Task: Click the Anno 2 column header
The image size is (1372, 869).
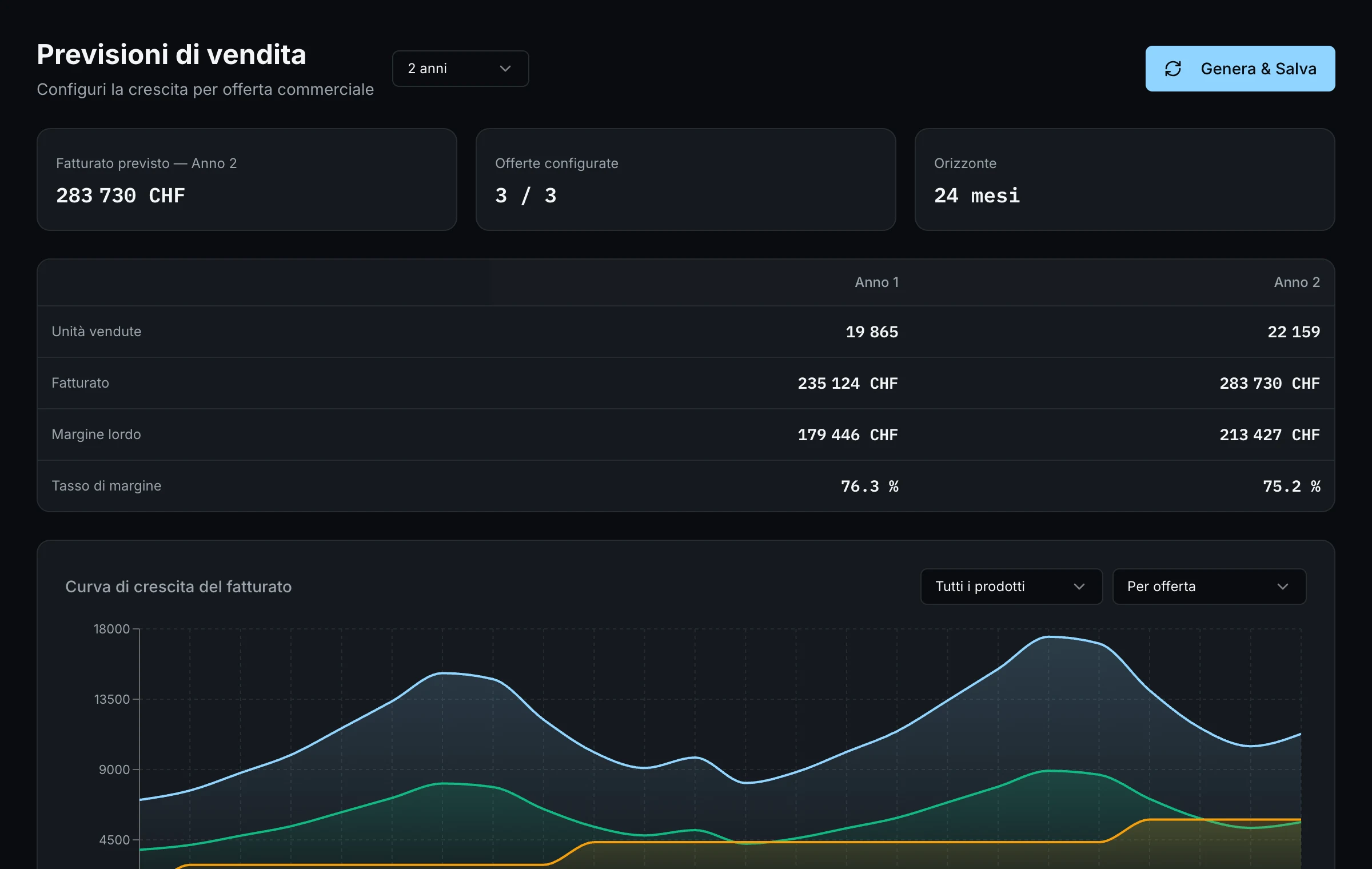Action: coord(1297,282)
